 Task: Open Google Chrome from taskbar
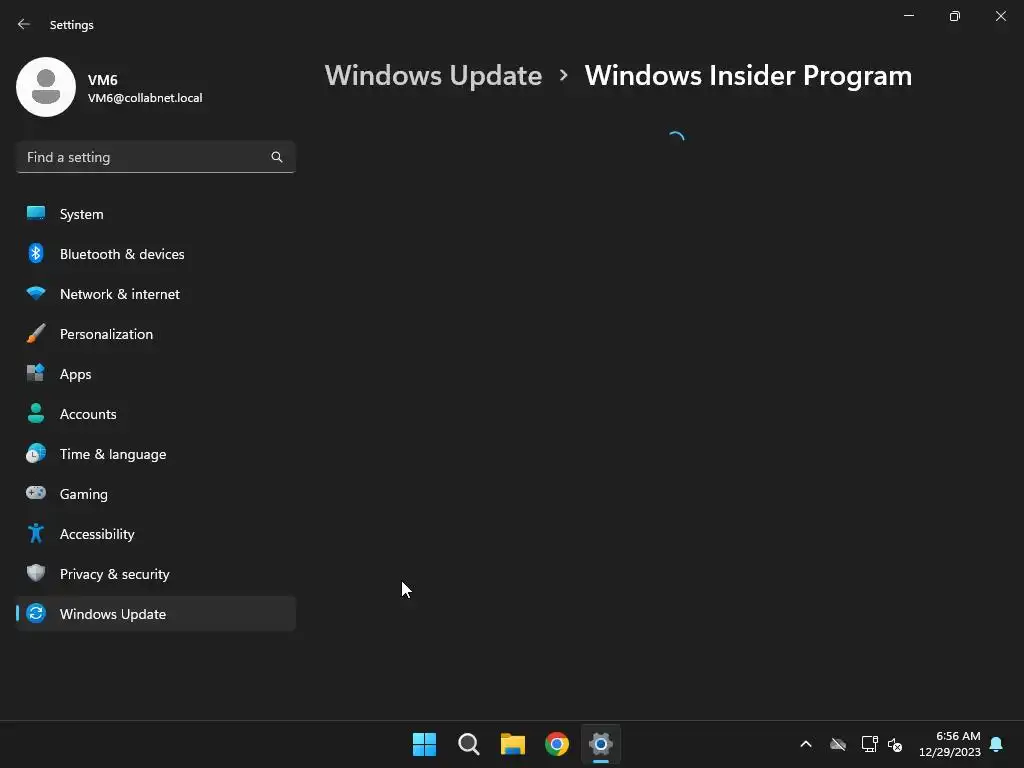[556, 744]
